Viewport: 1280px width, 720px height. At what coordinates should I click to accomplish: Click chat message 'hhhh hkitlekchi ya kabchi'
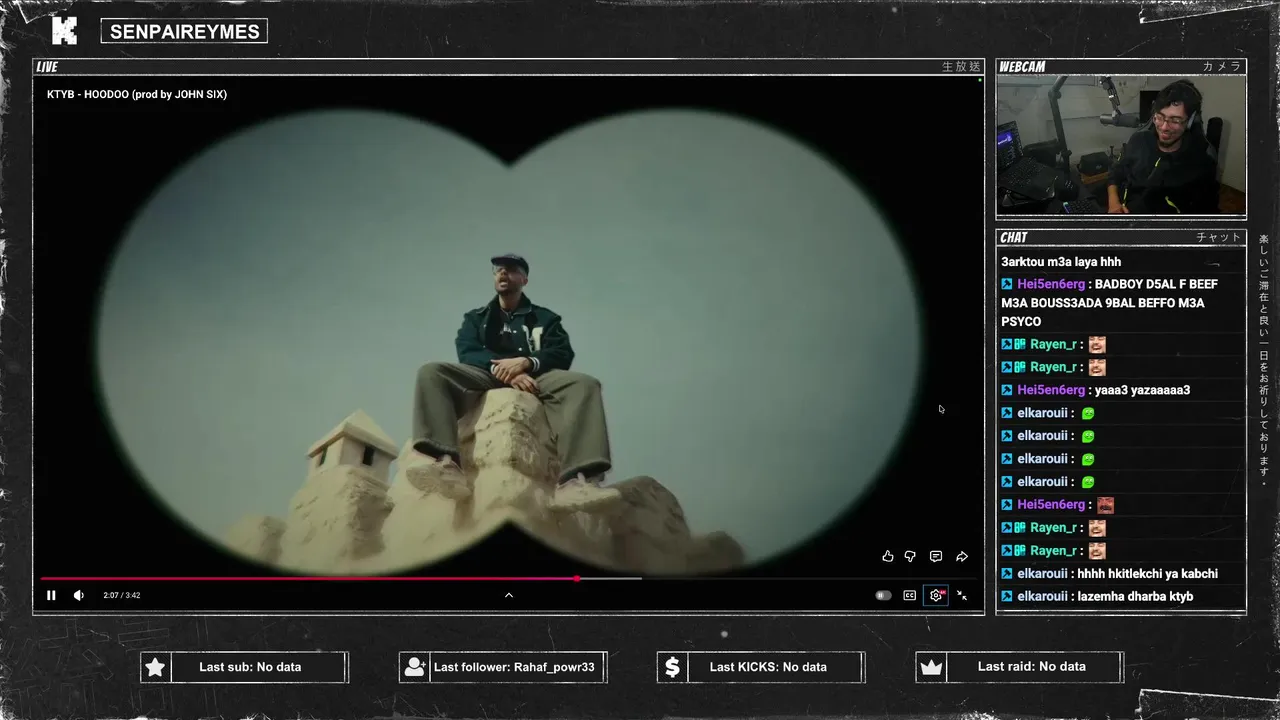pos(1147,574)
